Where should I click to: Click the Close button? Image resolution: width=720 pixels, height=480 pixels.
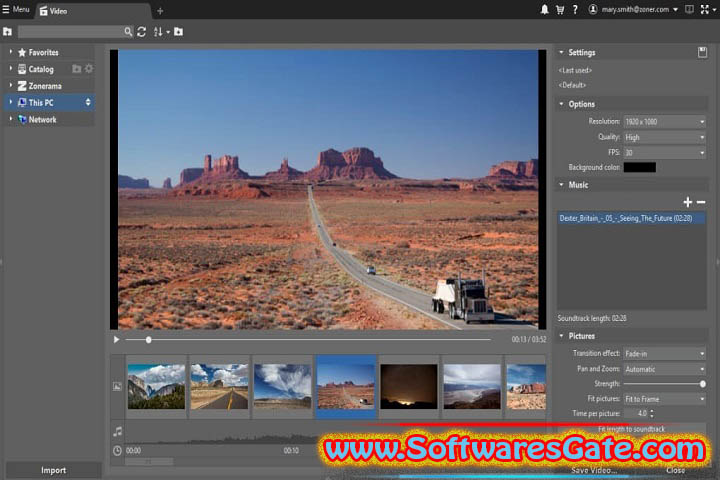[x=675, y=470]
